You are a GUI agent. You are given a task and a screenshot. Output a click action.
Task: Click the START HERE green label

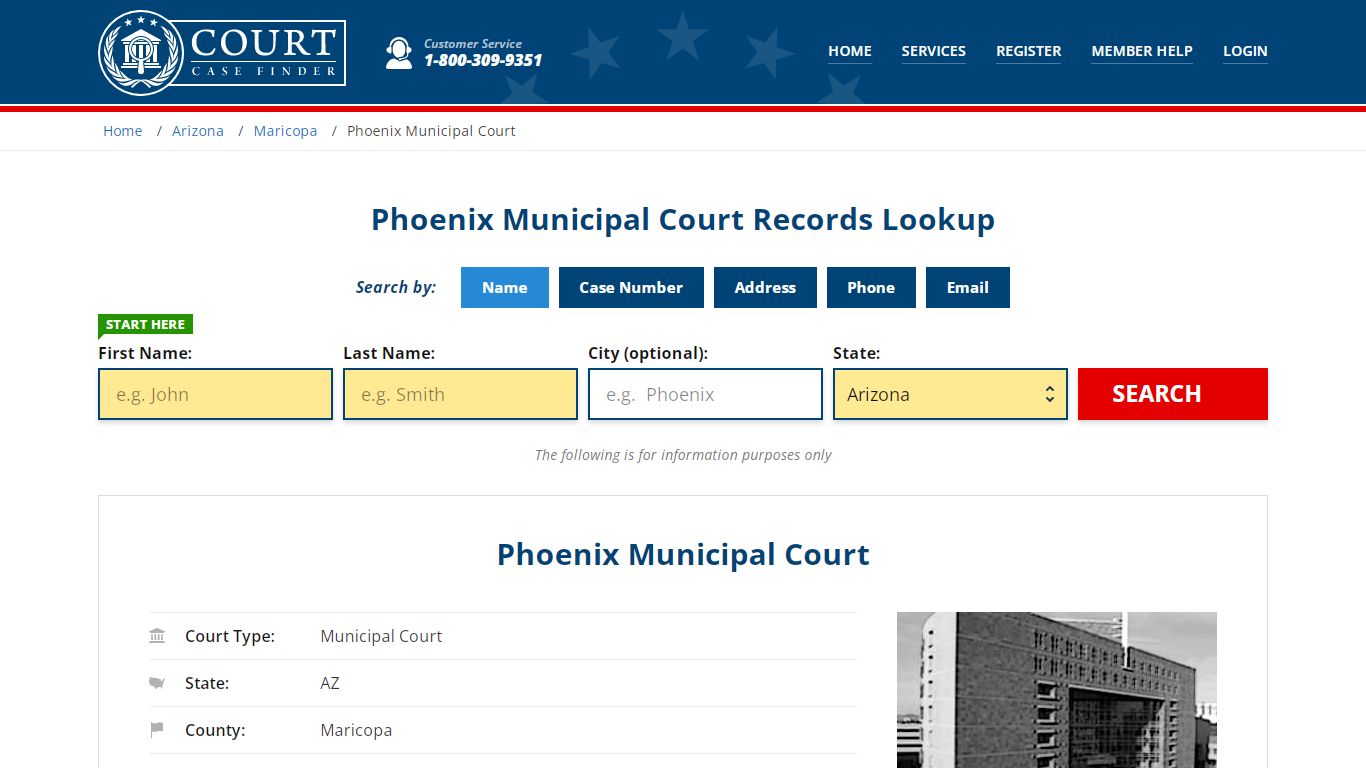point(145,324)
